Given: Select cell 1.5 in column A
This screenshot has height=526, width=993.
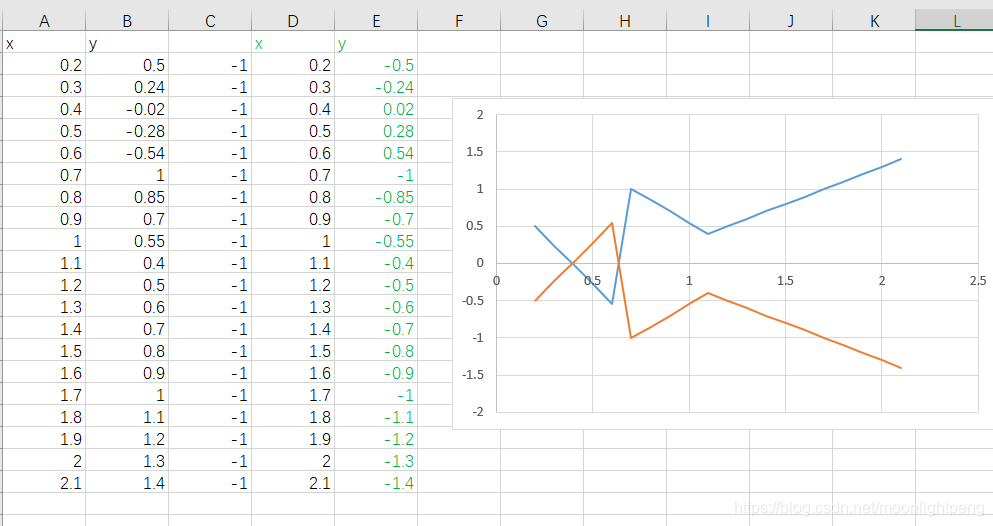Looking at the screenshot, I should tap(44, 351).
